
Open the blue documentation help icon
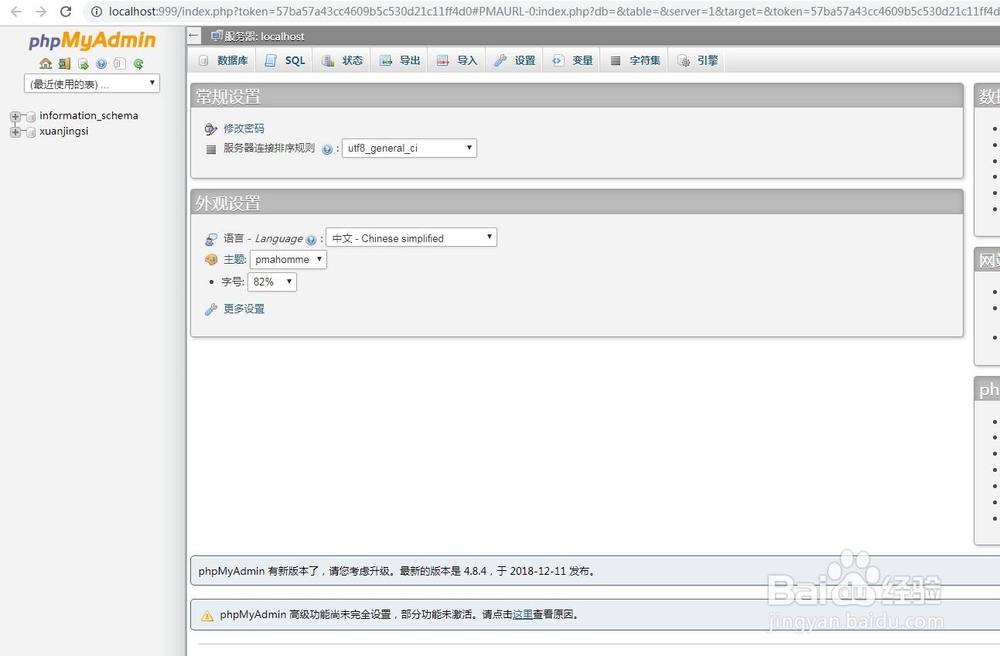click(101, 64)
